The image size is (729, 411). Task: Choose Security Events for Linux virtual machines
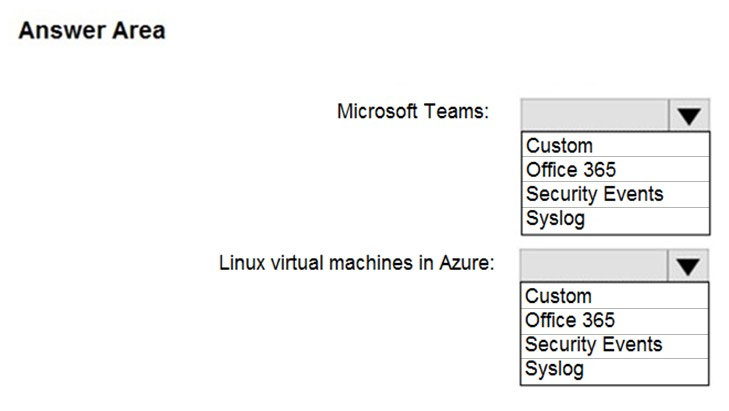(615, 345)
